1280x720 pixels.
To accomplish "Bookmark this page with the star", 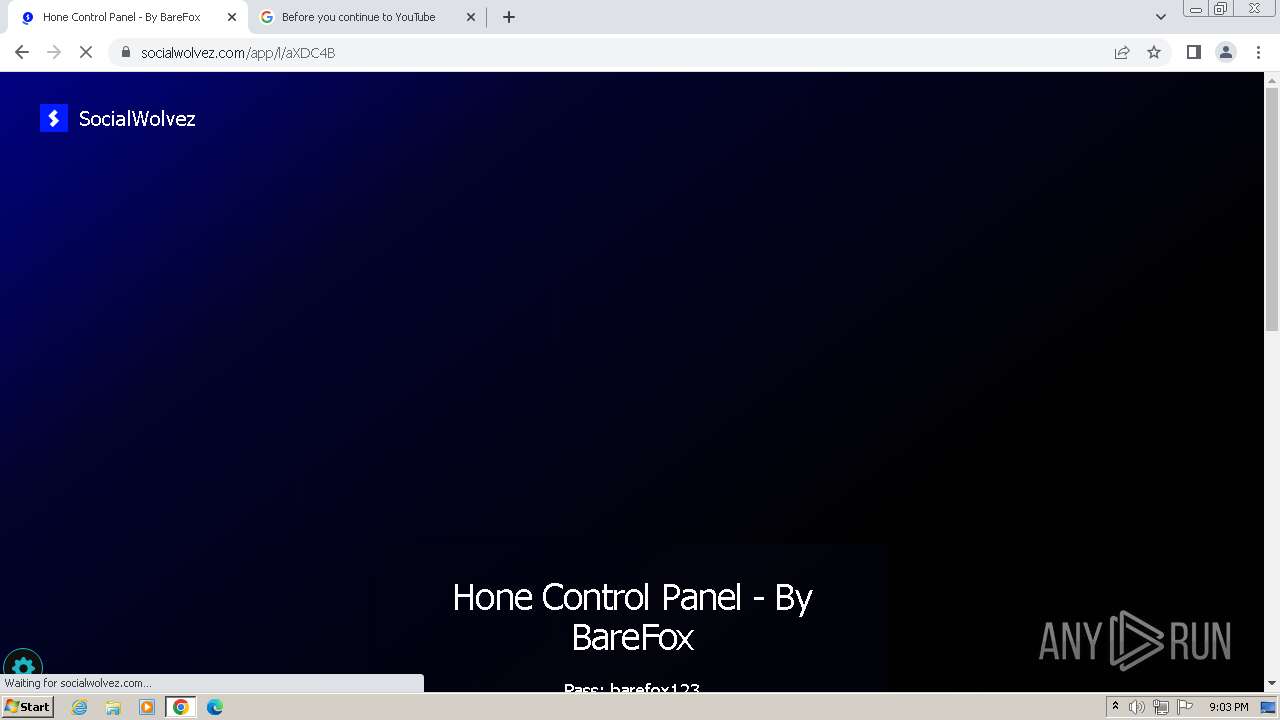I will click(x=1154, y=52).
